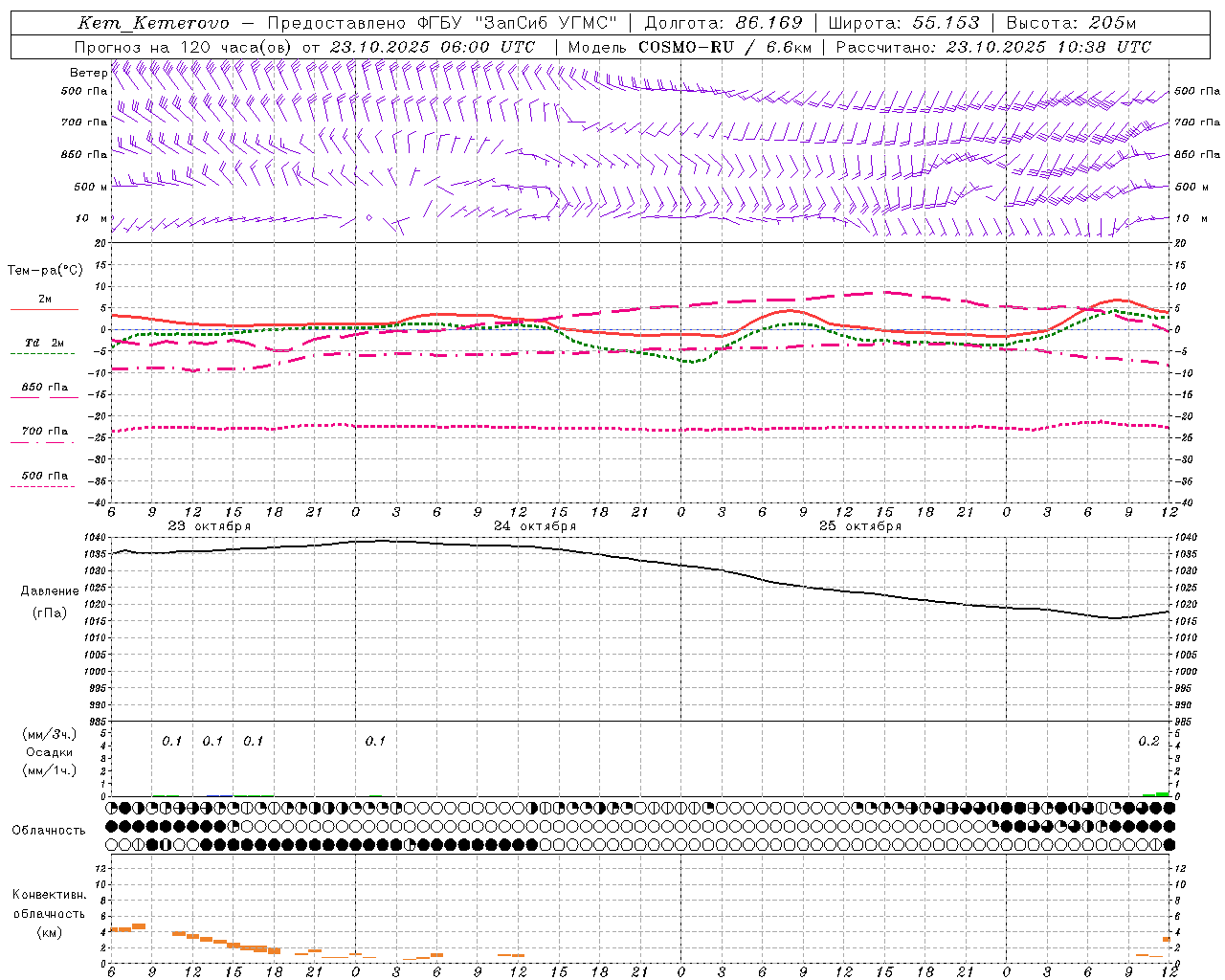Click the forecast start 23.10.2025 06:00 UTC
Viewport: 1225px width, 980px height.
pyautogui.click(x=433, y=47)
